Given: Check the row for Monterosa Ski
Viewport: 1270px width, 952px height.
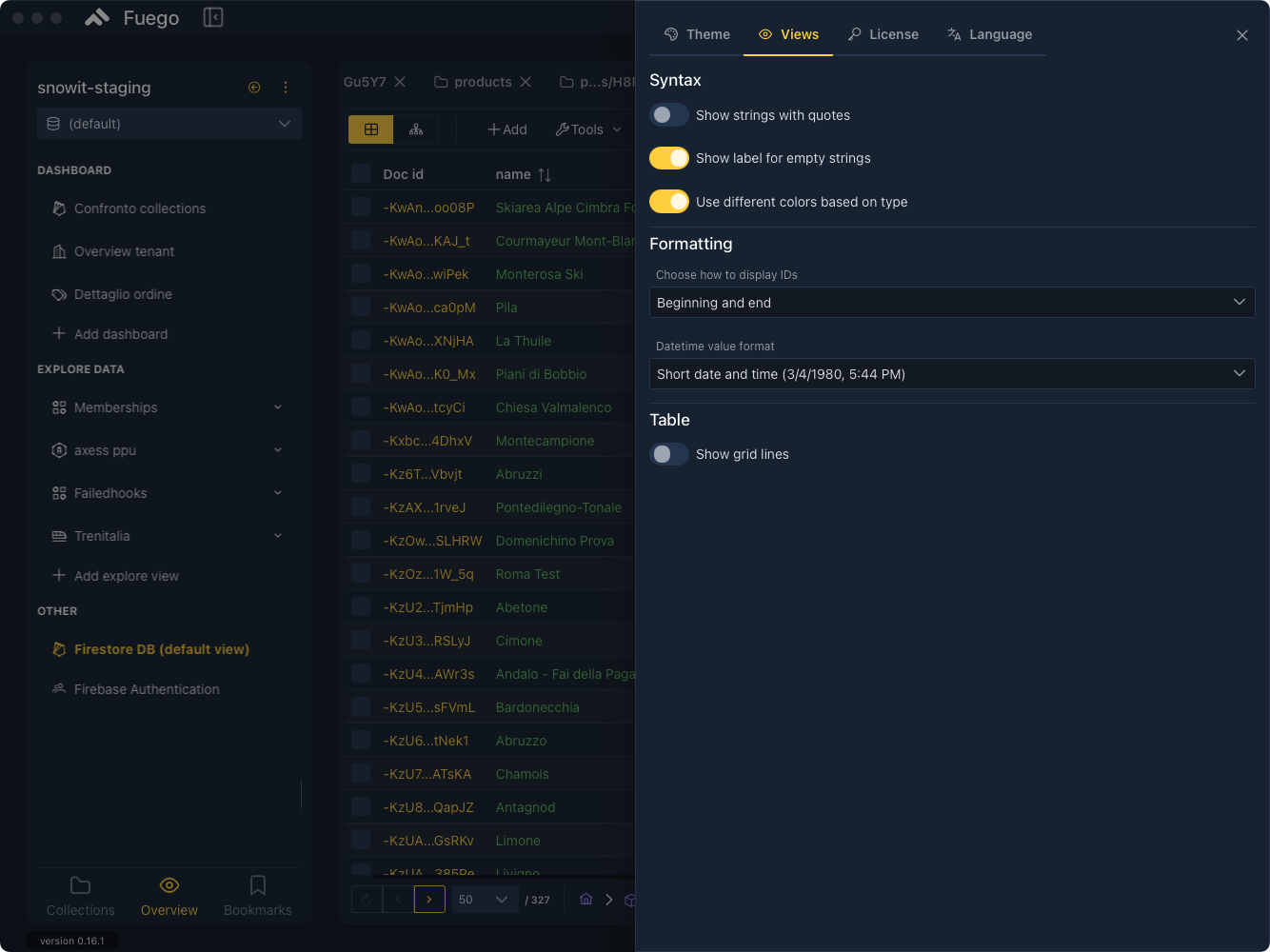Looking at the screenshot, I should coord(361,273).
